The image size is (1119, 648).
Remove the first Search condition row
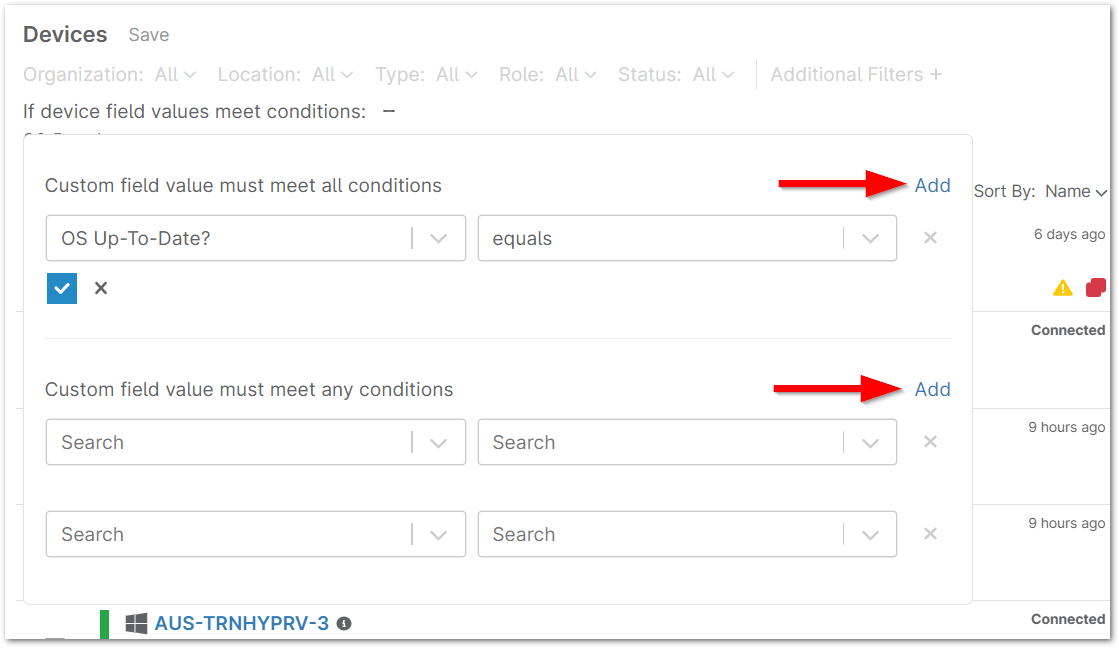[x=930, y=442]
